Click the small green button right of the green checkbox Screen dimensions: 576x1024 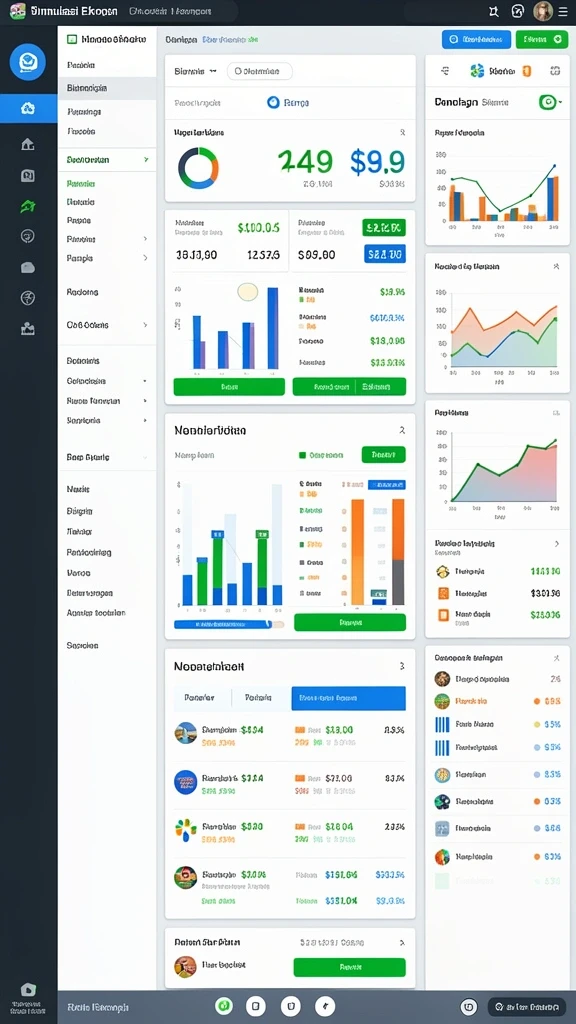pos(383,455)
